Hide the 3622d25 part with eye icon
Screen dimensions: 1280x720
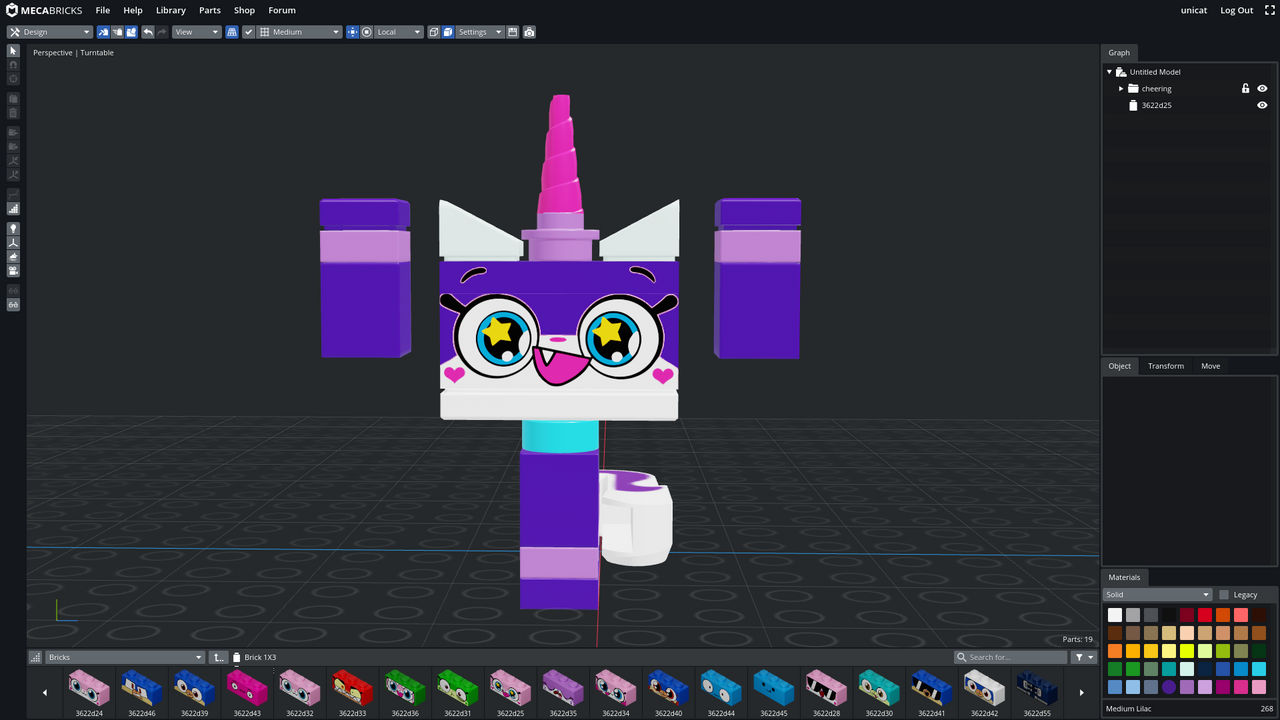1262,105
